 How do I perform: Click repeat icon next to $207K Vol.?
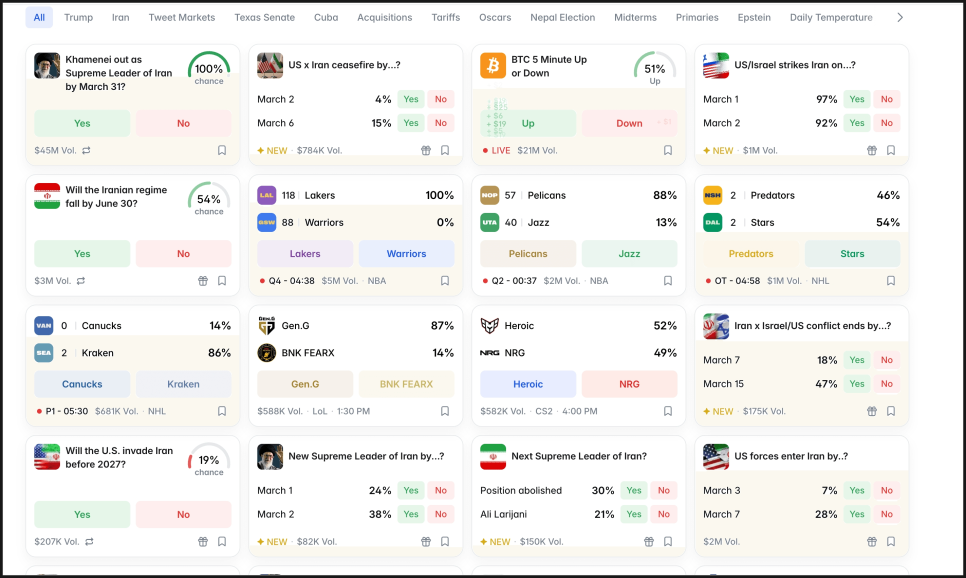(89, 542)
